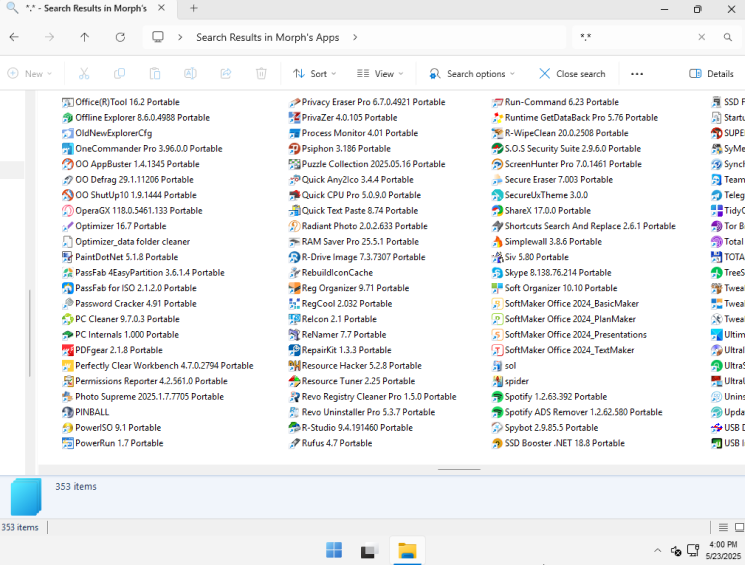745x565 pixels.
Task: Click the navigation pane vertical scrollbar
Action: (x=29, y=333)
